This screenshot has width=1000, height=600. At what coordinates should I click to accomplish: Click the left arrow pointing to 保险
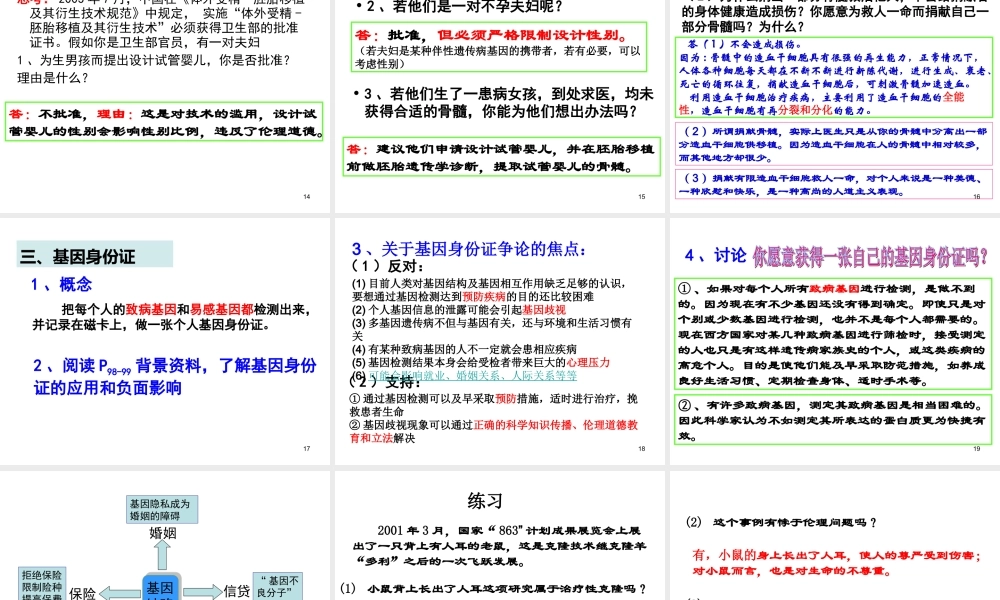(x=120, y=593)
